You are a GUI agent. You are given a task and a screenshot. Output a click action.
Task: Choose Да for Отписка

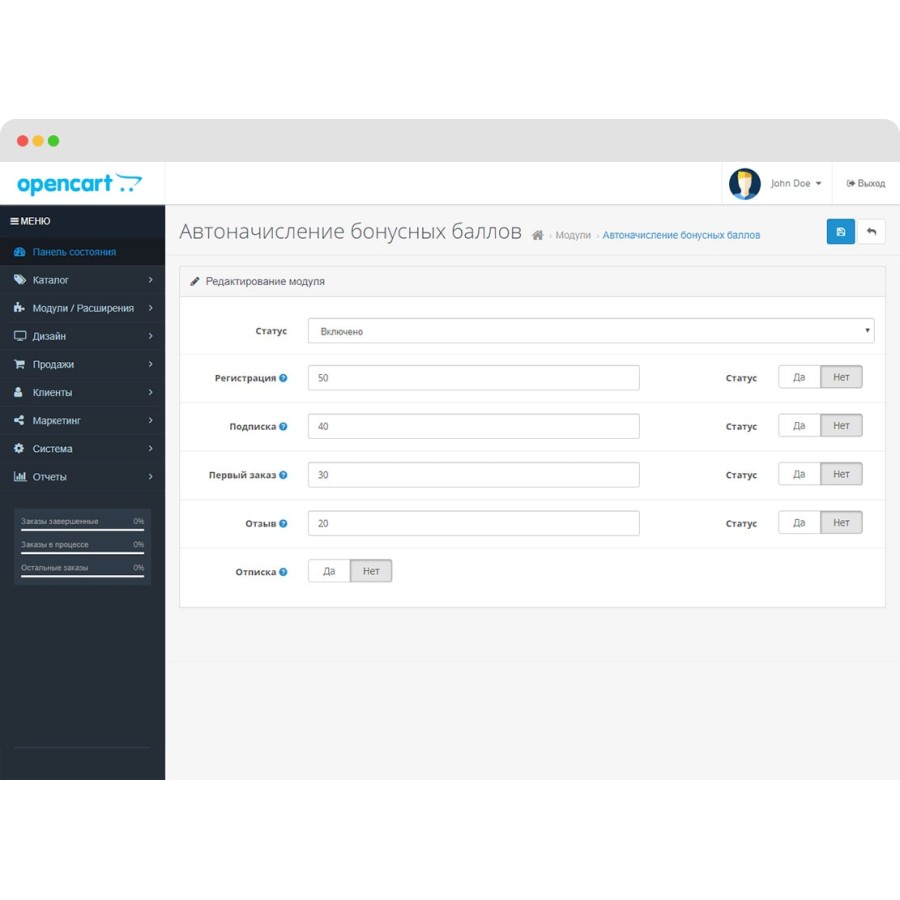(x=329, y=571)
